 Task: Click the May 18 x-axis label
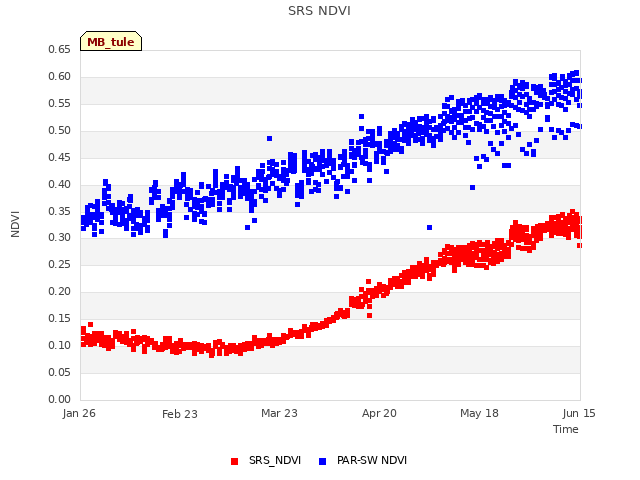pos(479,413)
